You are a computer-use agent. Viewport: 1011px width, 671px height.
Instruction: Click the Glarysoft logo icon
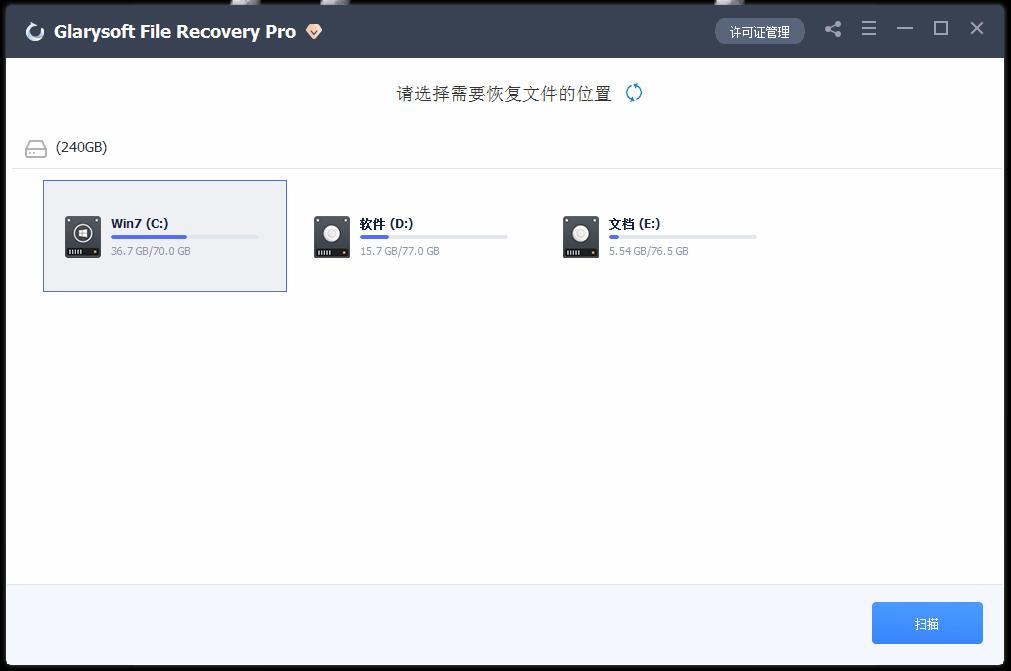click(x=36, y=30)
